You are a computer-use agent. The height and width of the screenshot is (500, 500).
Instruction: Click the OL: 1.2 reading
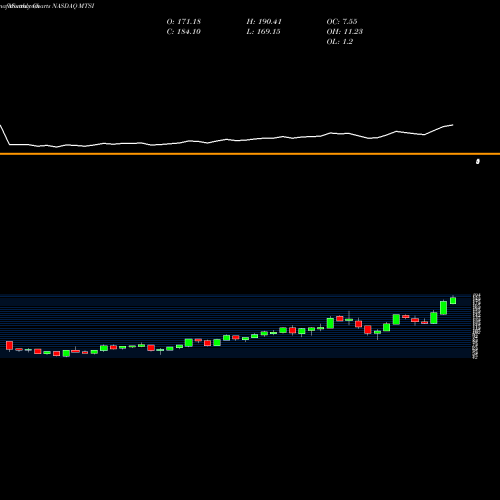(x=340, y=42)
